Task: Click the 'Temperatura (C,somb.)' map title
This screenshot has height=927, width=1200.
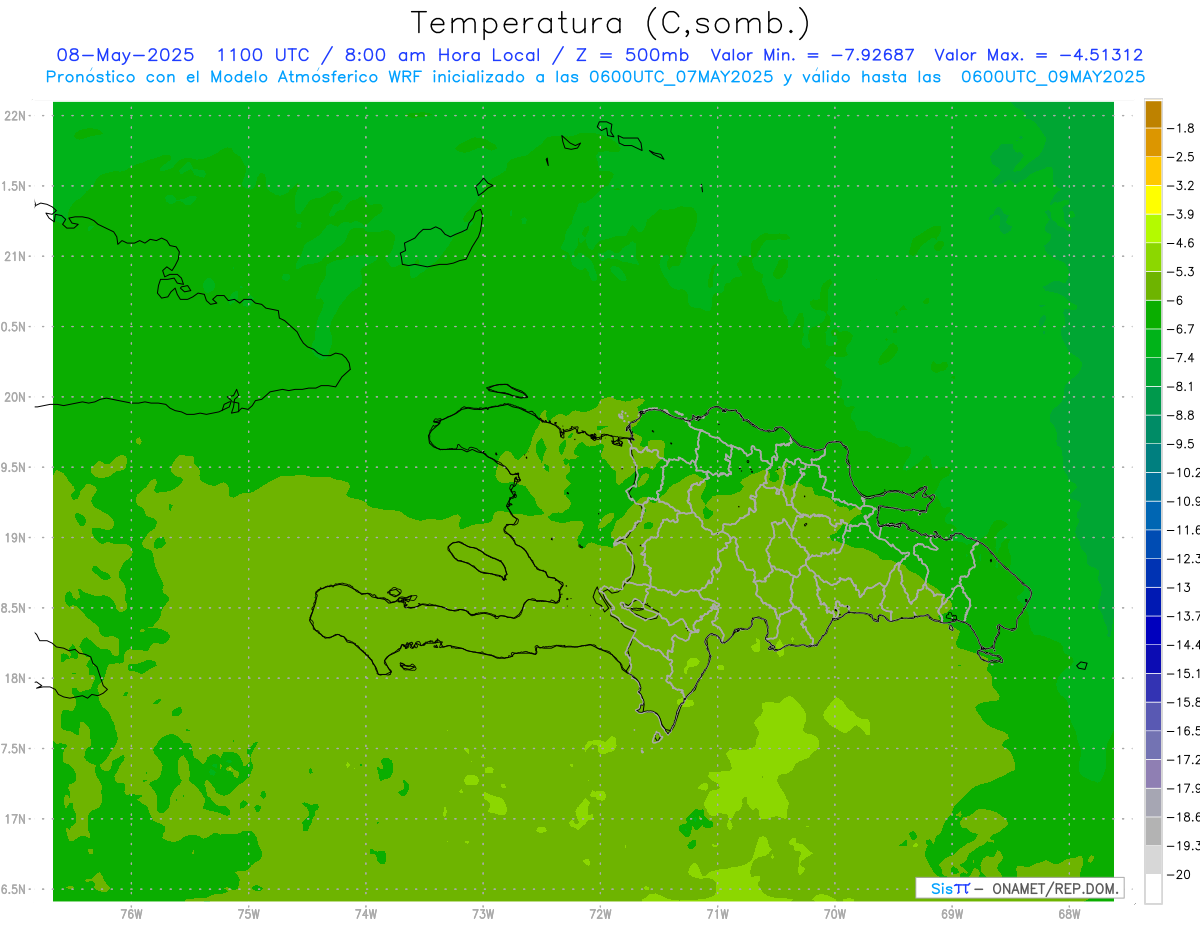Action: (x=611, y=23)
